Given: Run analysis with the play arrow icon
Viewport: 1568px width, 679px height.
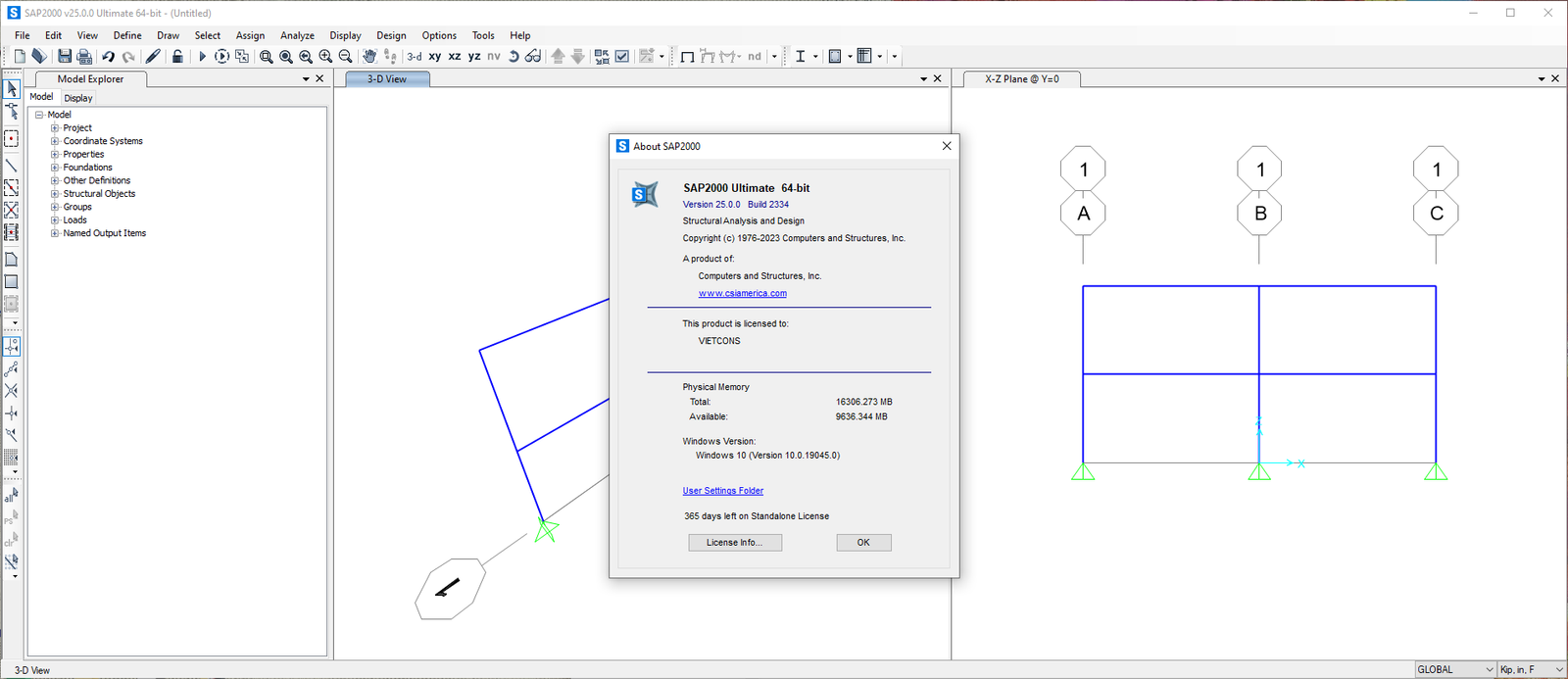Looking at the screenshot, I should (202, 57).
